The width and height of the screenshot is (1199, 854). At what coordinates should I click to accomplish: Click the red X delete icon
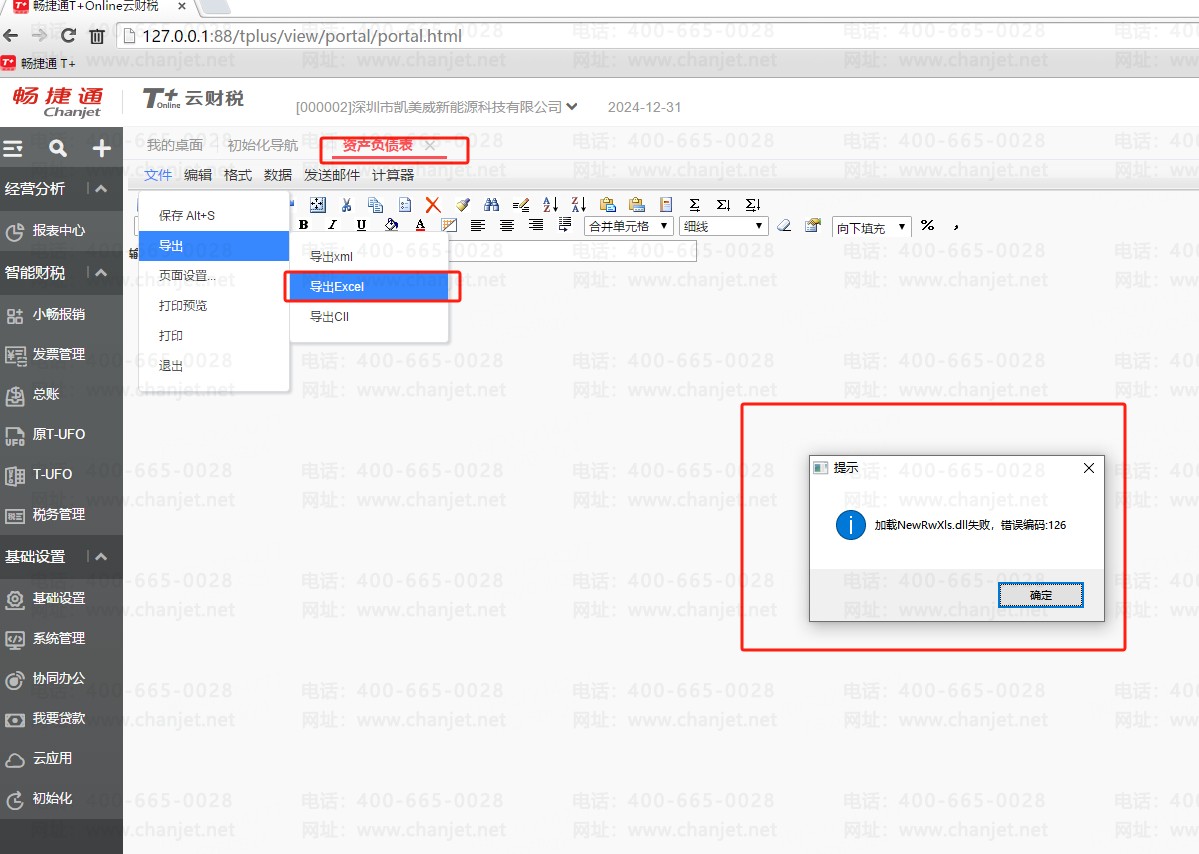tap(432, 205)
